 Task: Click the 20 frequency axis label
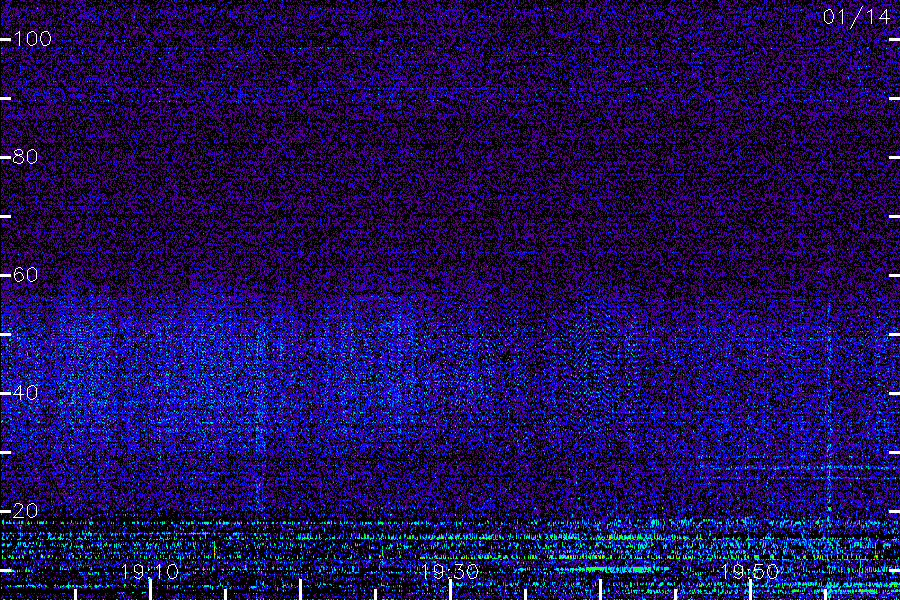click(x=25, y=511)
